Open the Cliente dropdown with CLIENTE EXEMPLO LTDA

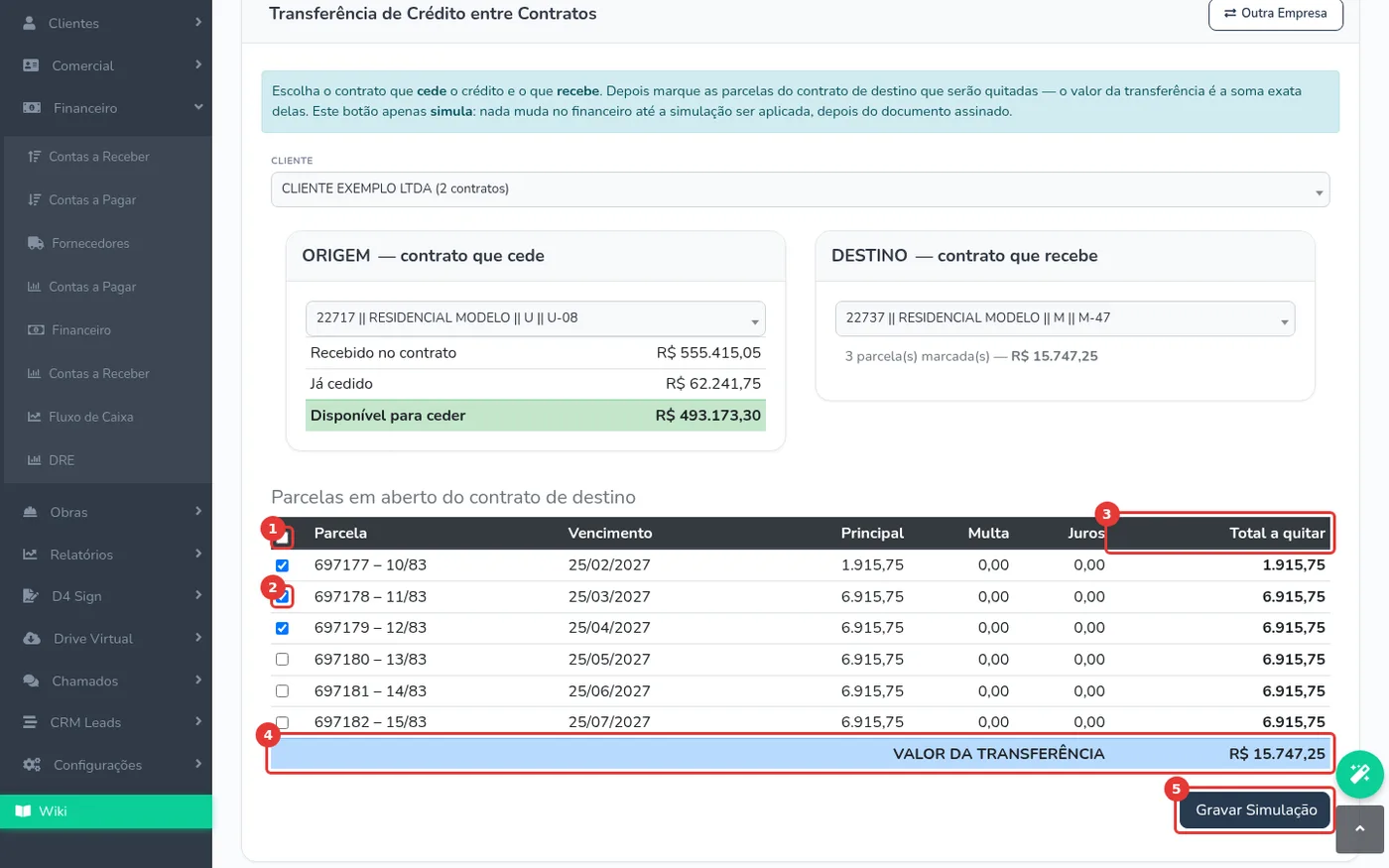800,189
